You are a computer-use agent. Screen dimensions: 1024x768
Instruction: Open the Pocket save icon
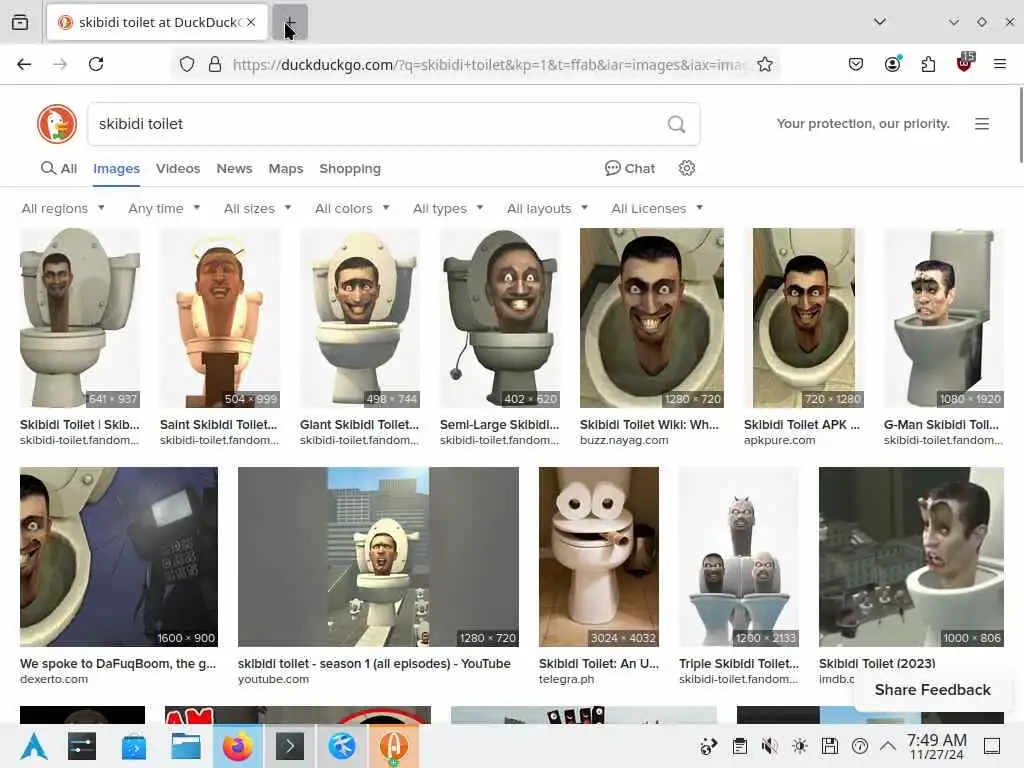[856, 64]
